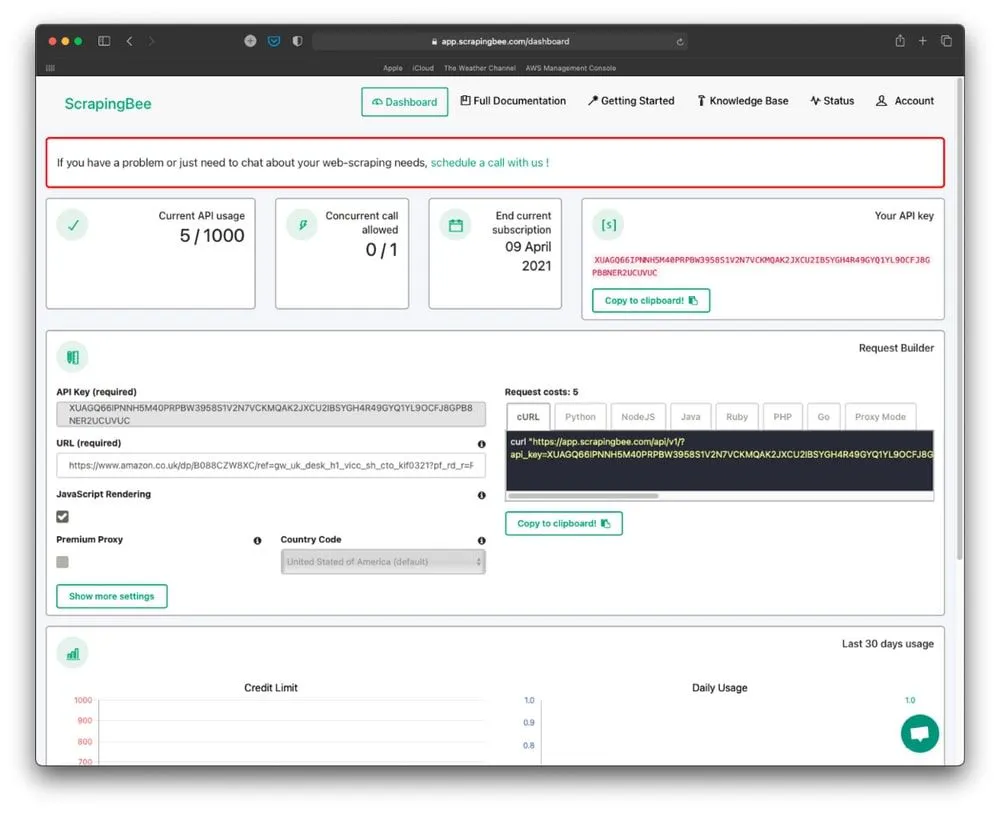The width and height of the screenshot is (1000, 813).
Task: Show info tooltip for Country Code
Action: pyautogui.click(x=482, y=540)
